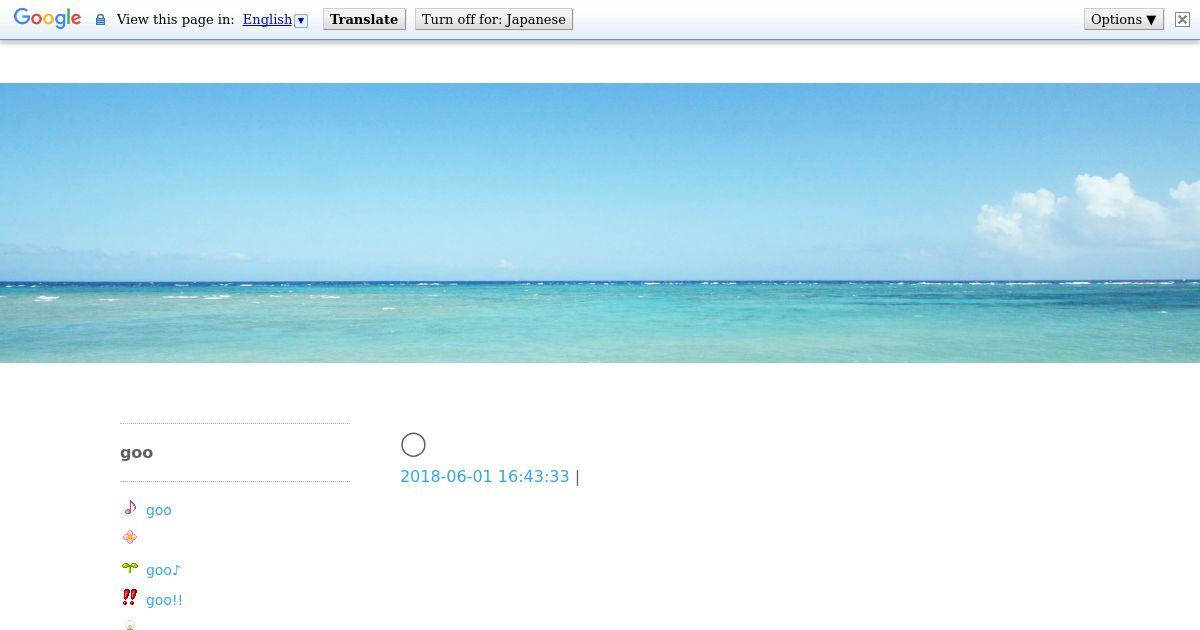Close the Google translate bar
Image resolution: width=1200 pixels, height=630 pixels.
1182,19
